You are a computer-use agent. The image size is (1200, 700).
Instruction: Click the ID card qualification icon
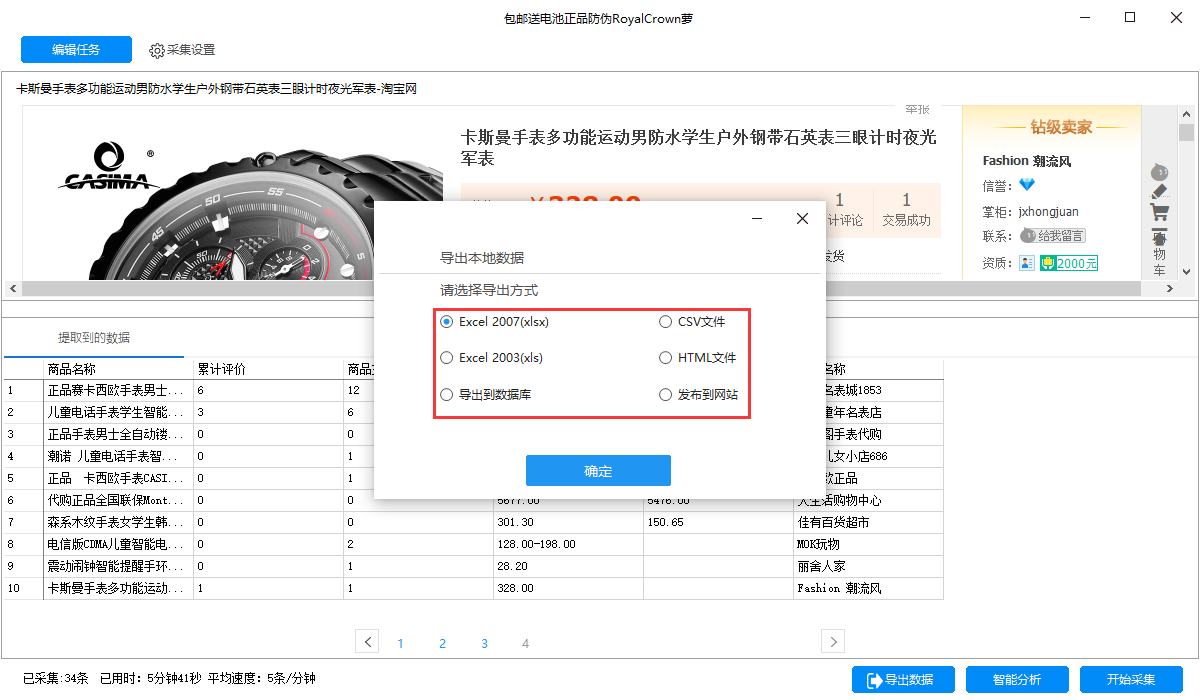click(x=1027, y=263)
